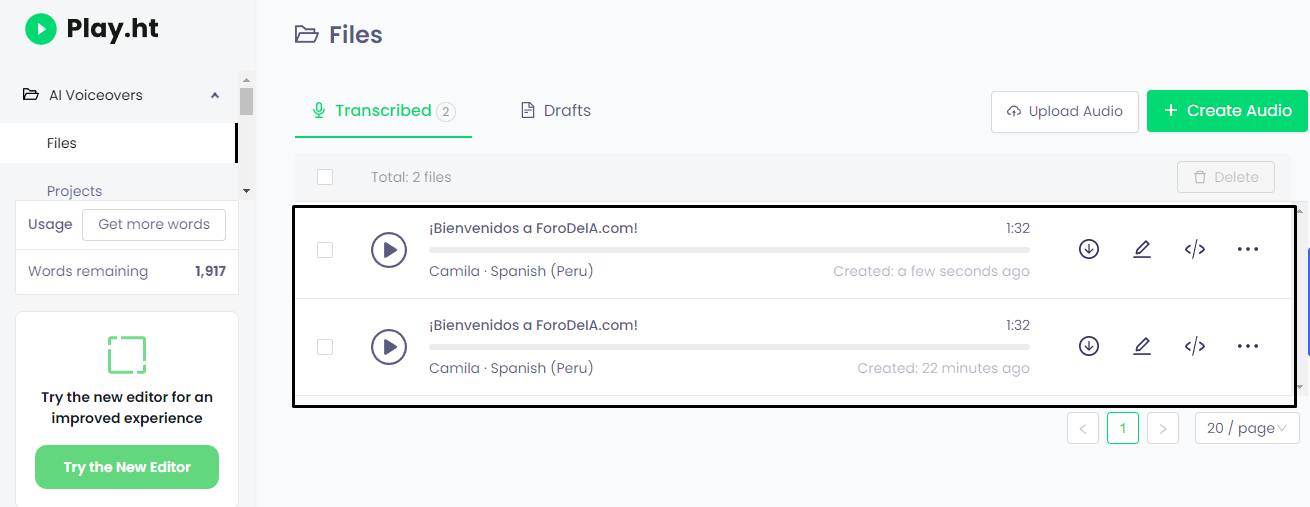Image resolution: width=1310 pixels, height=507 pixels.
Task: Open embed code for the second audio
Action: [x=1195, y=347]
